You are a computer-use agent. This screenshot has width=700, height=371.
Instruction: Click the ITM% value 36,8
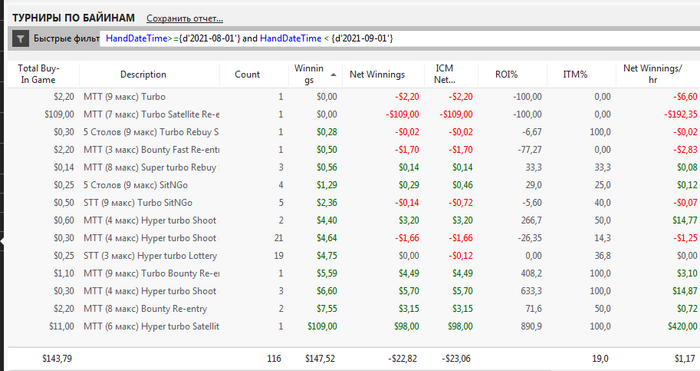pos(602,256)
